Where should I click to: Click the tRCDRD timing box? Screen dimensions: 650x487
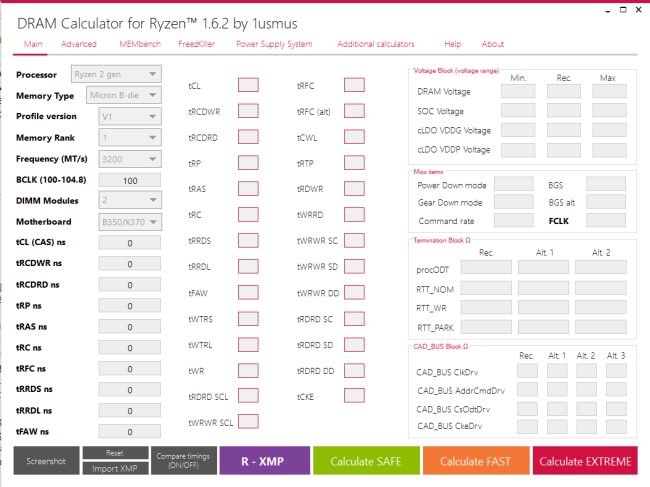248,137
